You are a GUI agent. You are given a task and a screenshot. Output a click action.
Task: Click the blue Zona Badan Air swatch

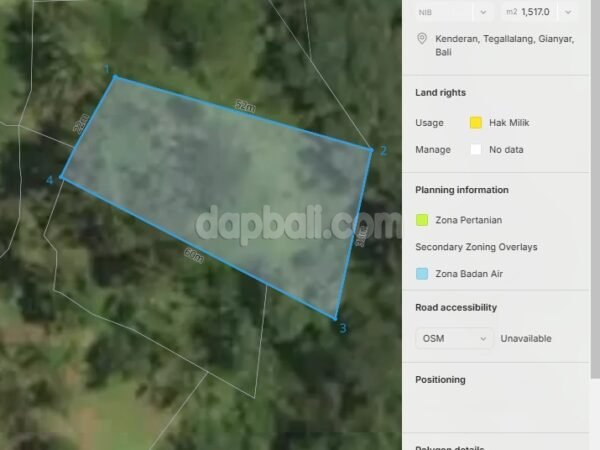click(x=422, y=273)
